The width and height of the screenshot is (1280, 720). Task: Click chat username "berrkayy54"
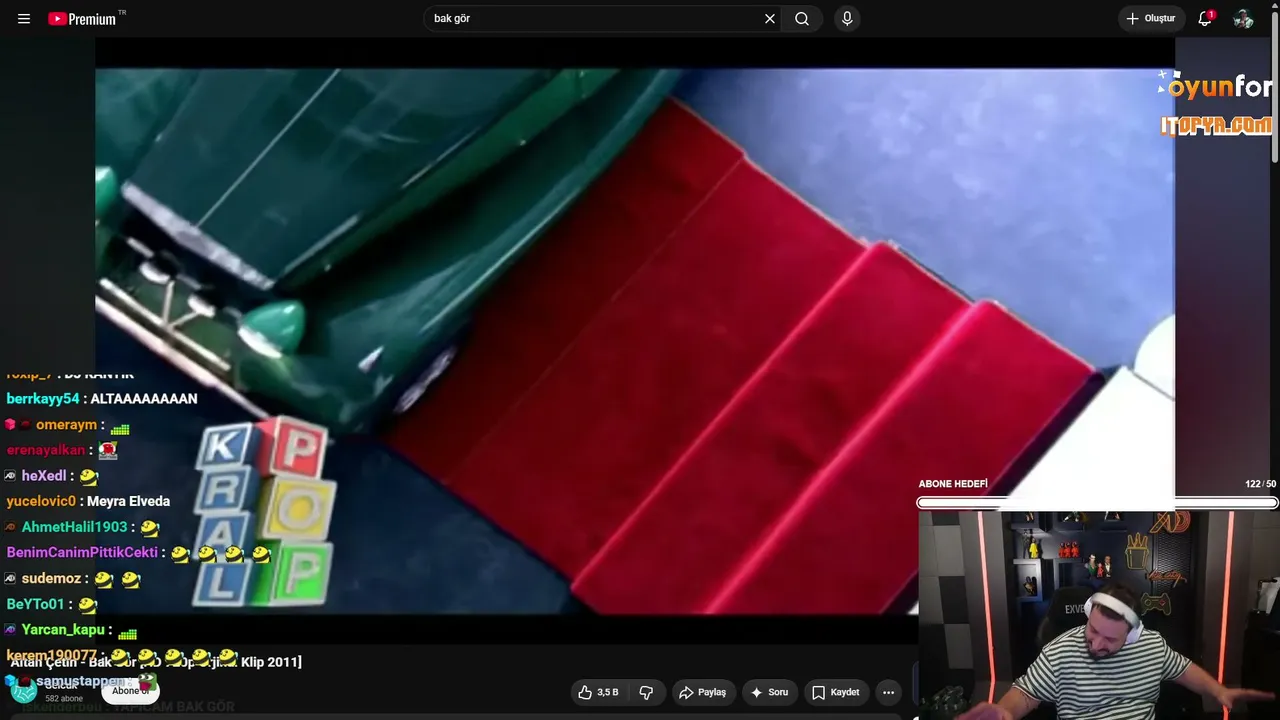43,398
